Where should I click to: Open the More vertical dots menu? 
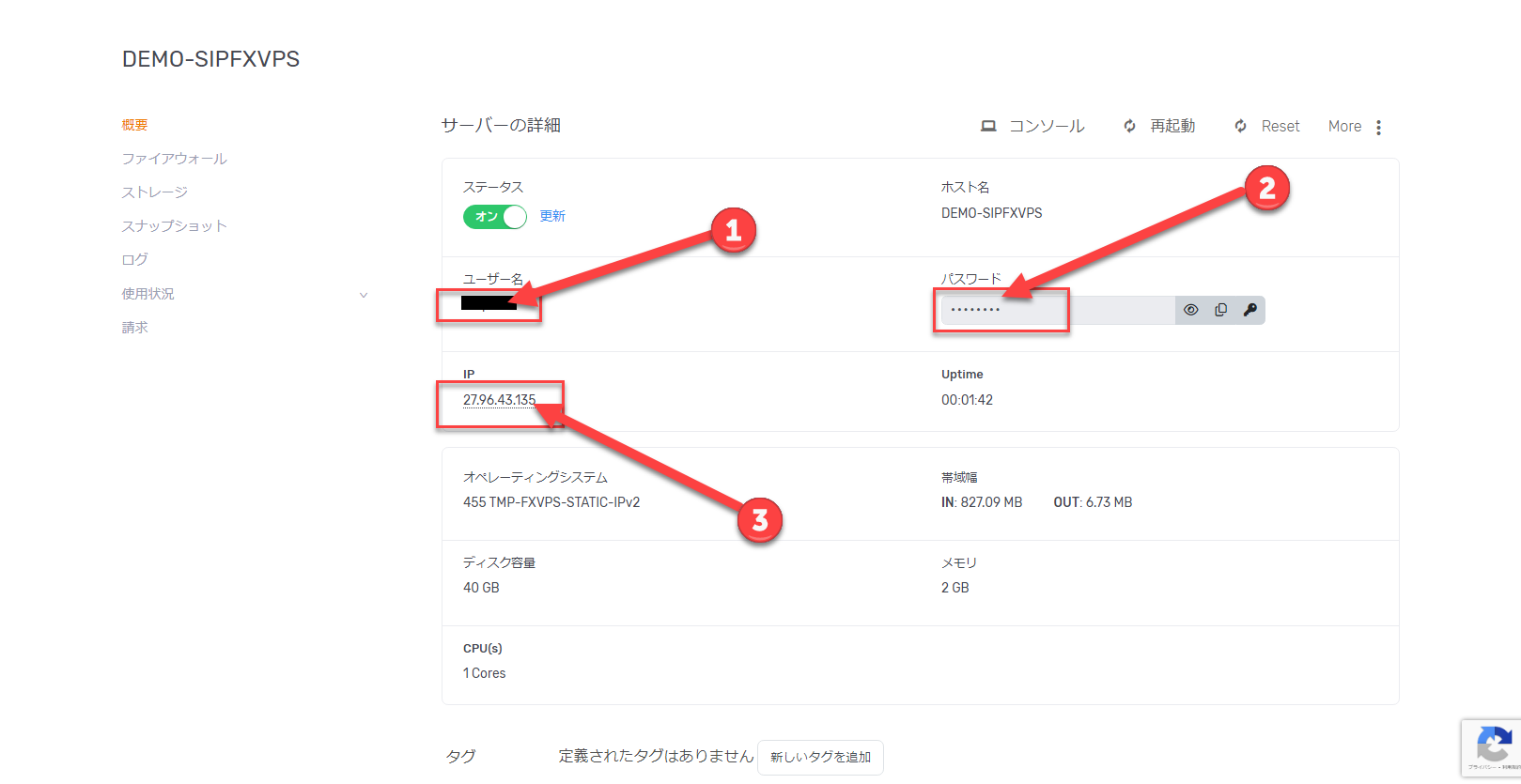click(1378, 127)
